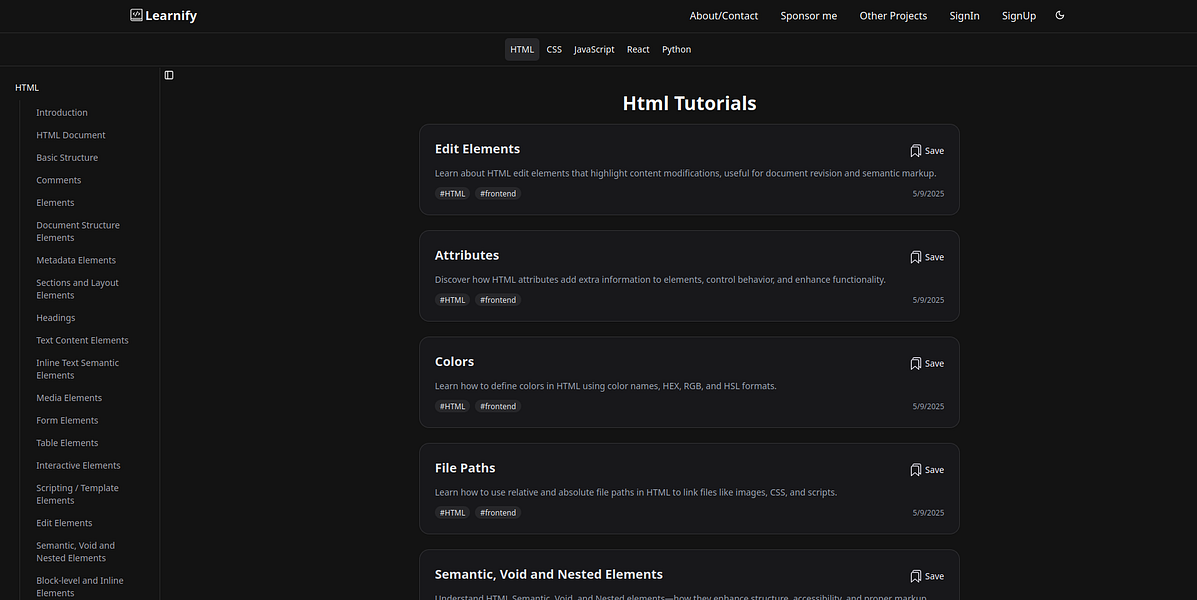This screenshot has width=1197, height=600.
Task: Go to the SignUp page
Action: 1019,16
